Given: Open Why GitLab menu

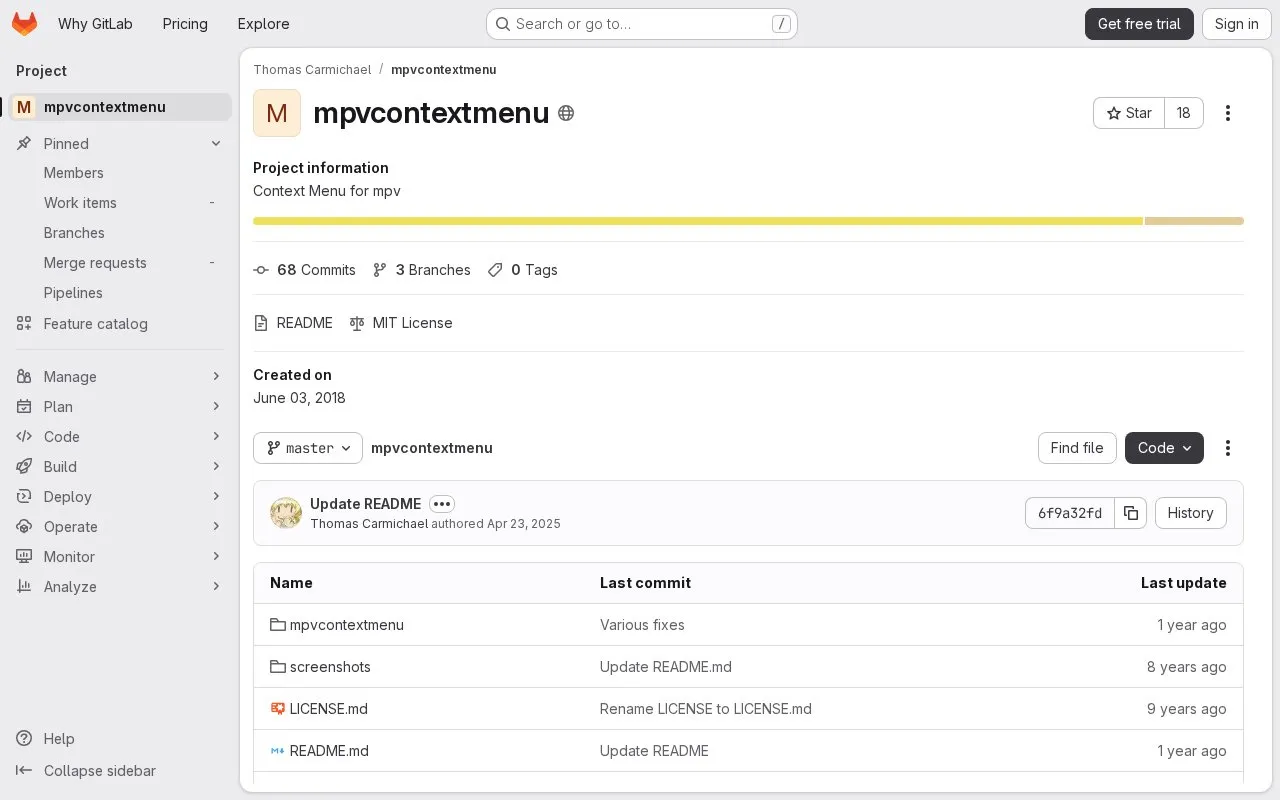Looking at the screenshot, I should [x=95, y=24].
